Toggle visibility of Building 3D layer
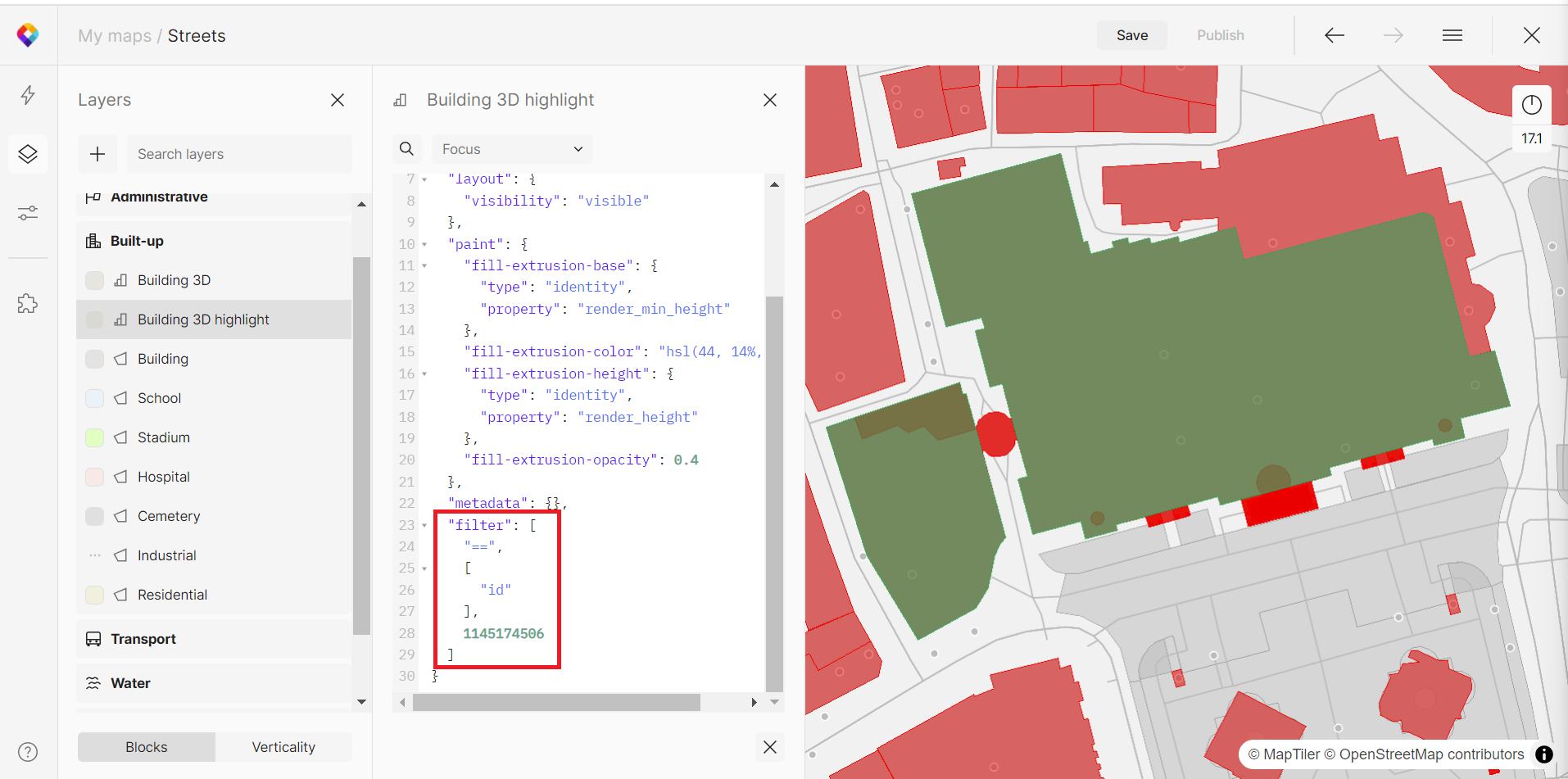This screenshot has height=779, width=1568. (x=95, y=280)
